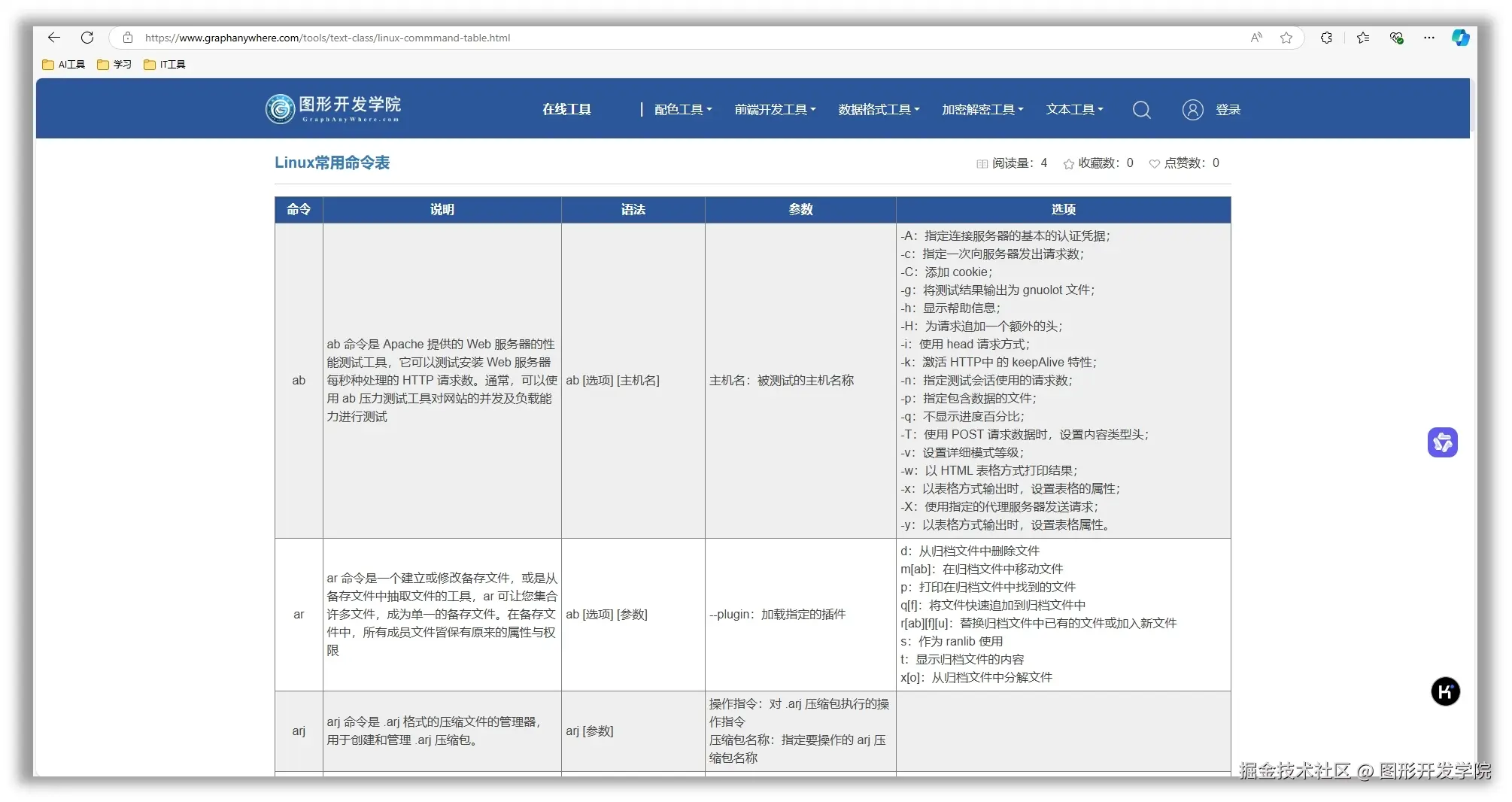Click 't：显示归档文件的内容' option line
Image resolution: width=1512 pixels, height=802 pixels.
pos(962,660)
